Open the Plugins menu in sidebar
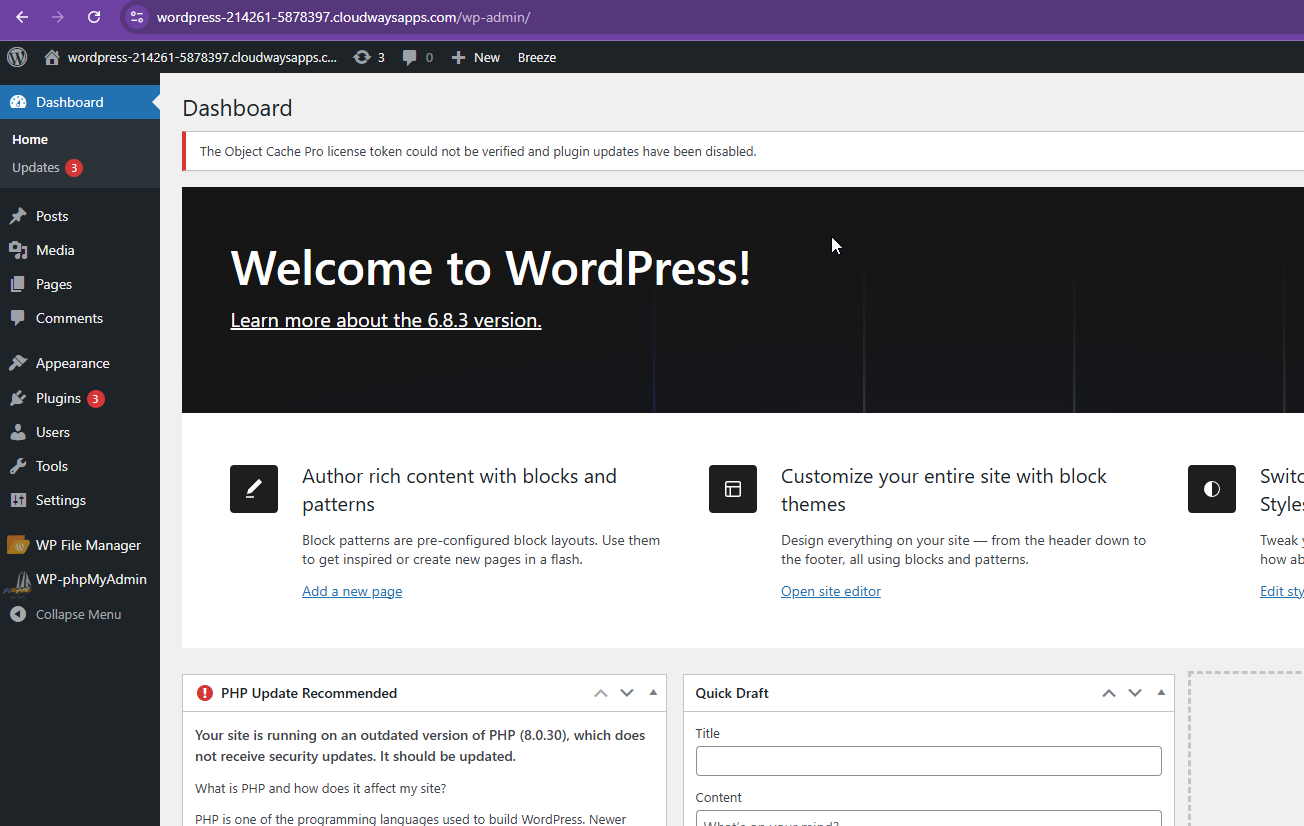The image size is (1304, 826). (x=58, y=398)
